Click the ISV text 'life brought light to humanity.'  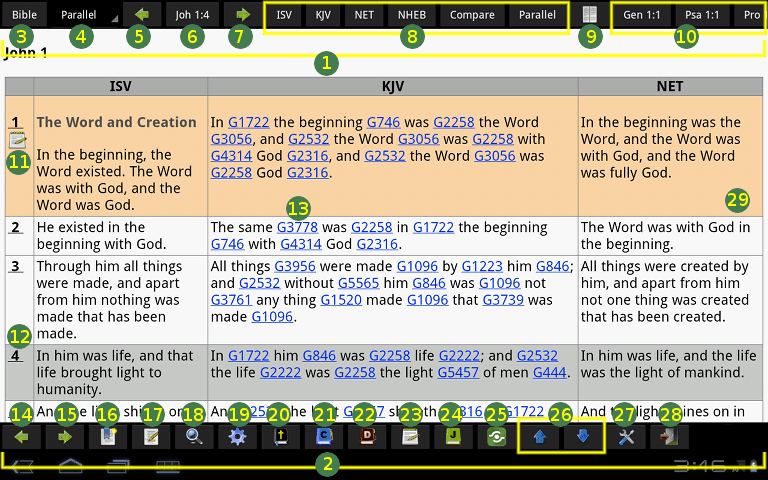tap(99, 381)
